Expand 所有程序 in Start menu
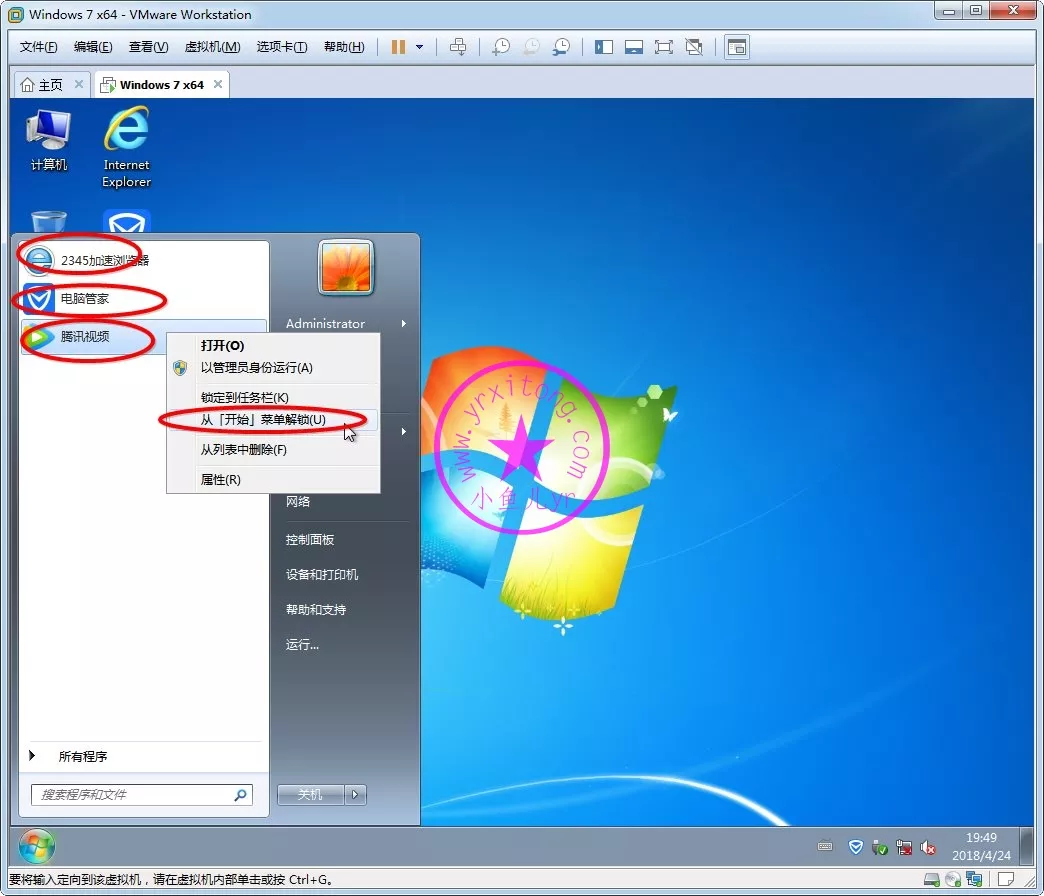 [x=82, y=757]
